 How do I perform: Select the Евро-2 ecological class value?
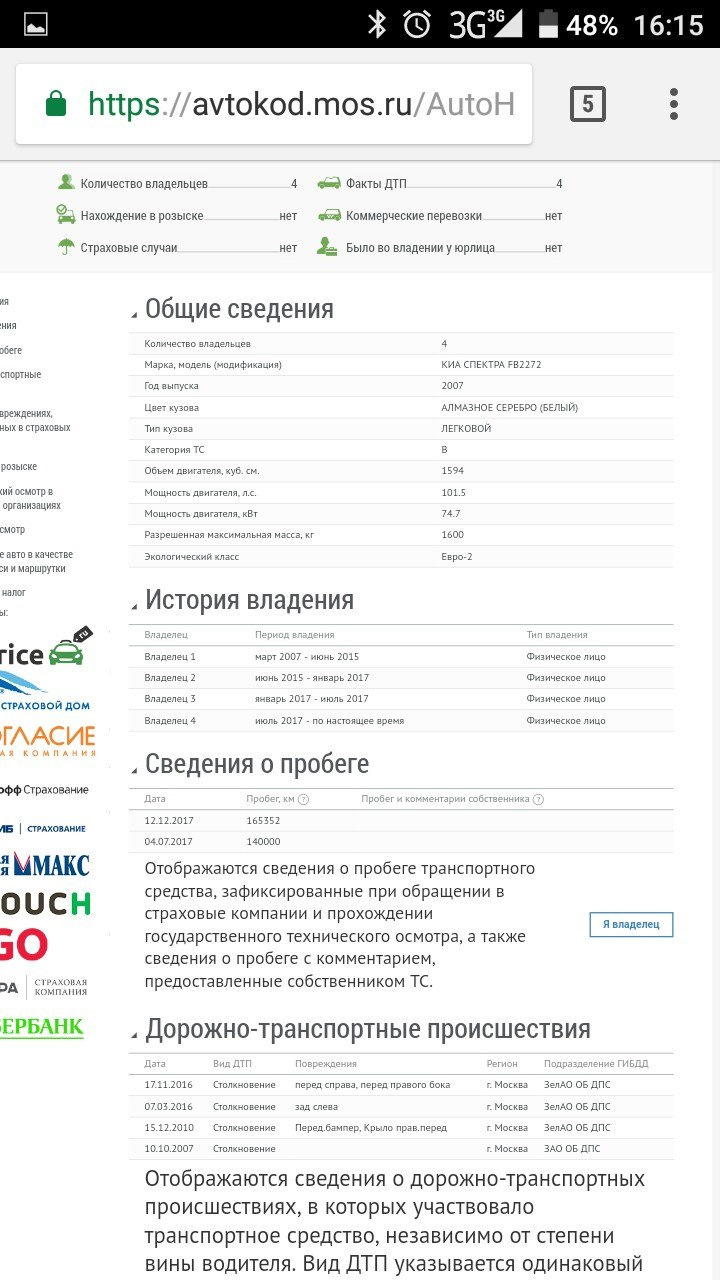459,556
